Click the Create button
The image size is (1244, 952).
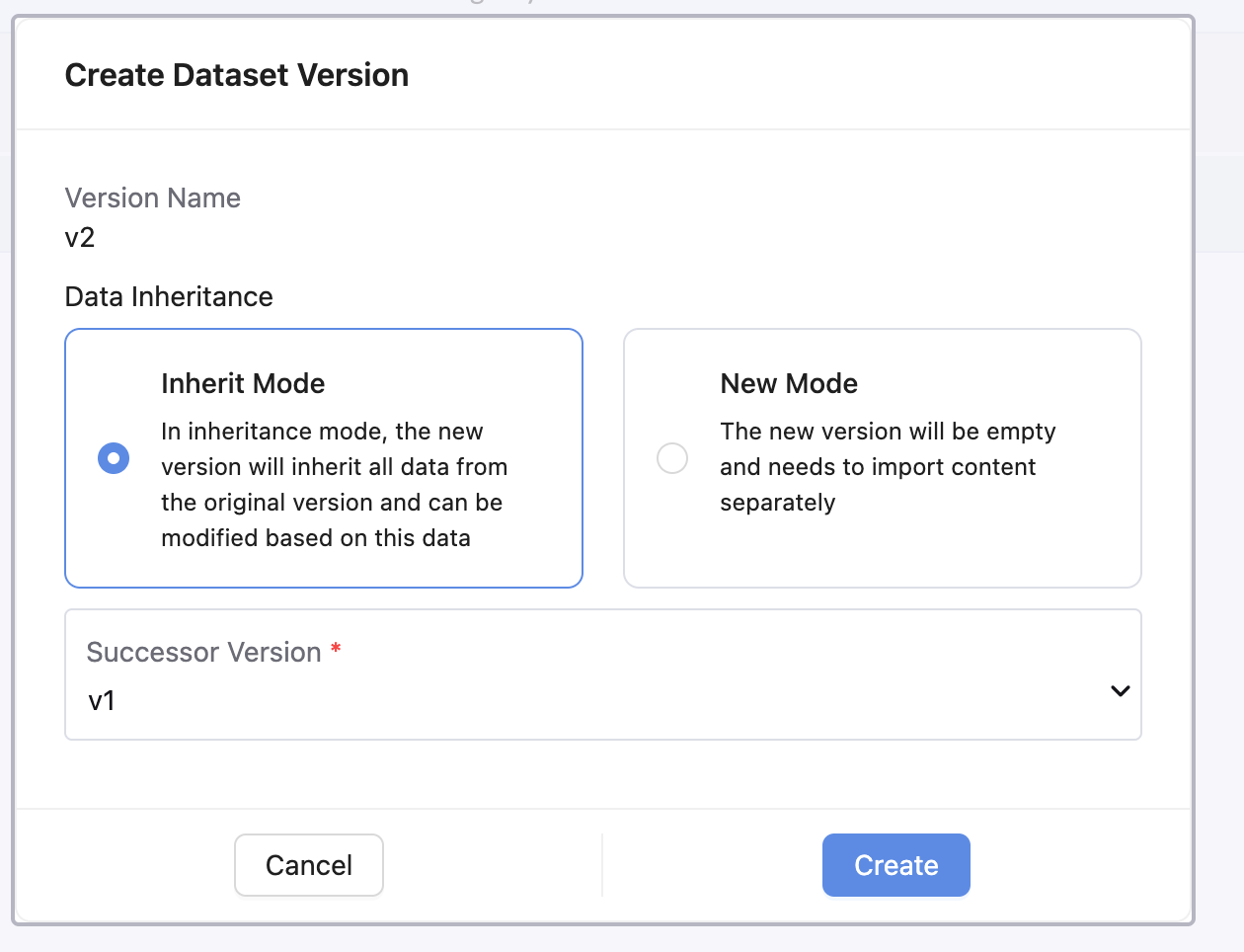pos(895,865)
